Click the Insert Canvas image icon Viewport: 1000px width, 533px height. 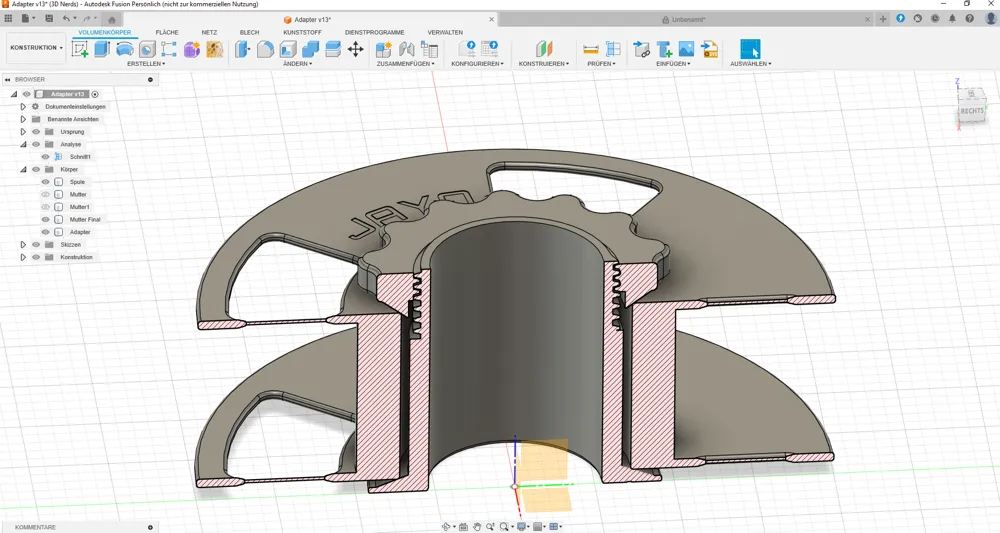(x=686, y=49)
